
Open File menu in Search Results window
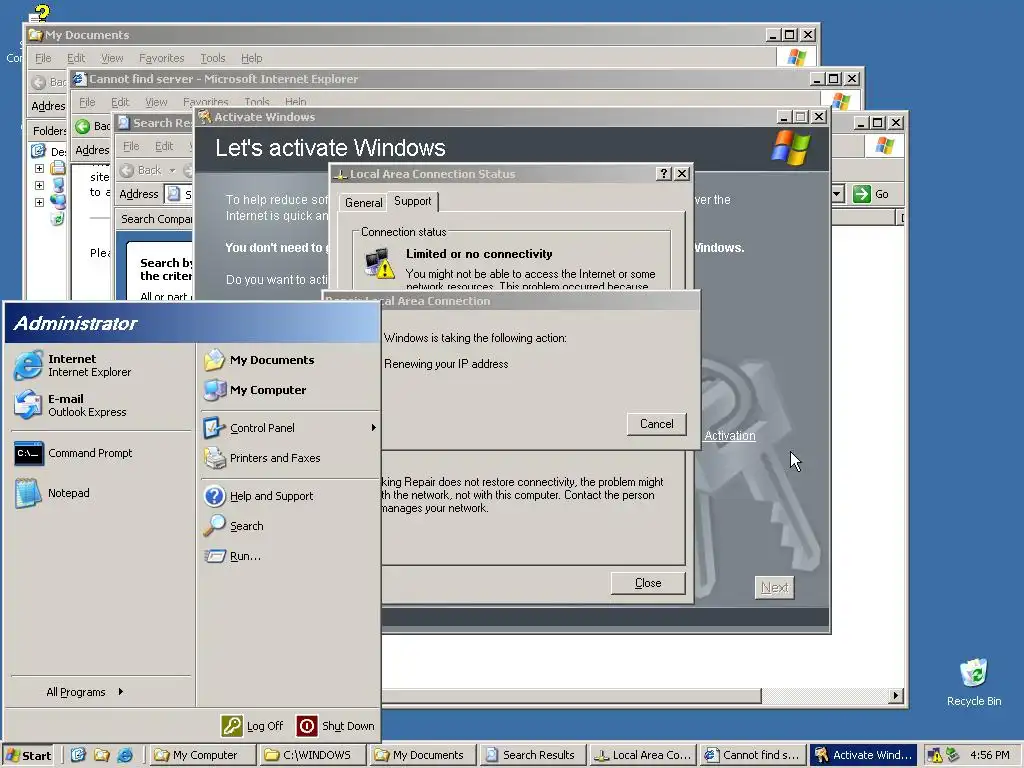(x=131, y=146)
